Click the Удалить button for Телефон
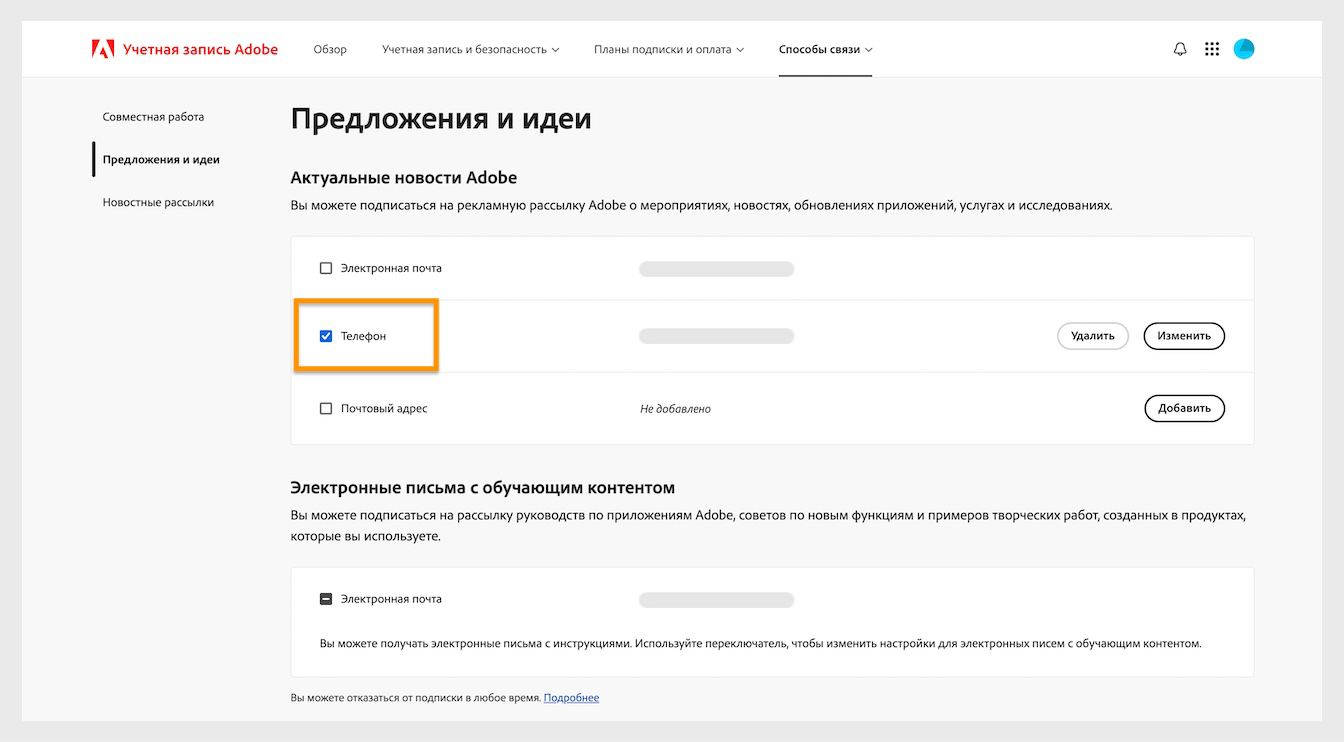This screenshot has width=1344, height=742. 1092,335
